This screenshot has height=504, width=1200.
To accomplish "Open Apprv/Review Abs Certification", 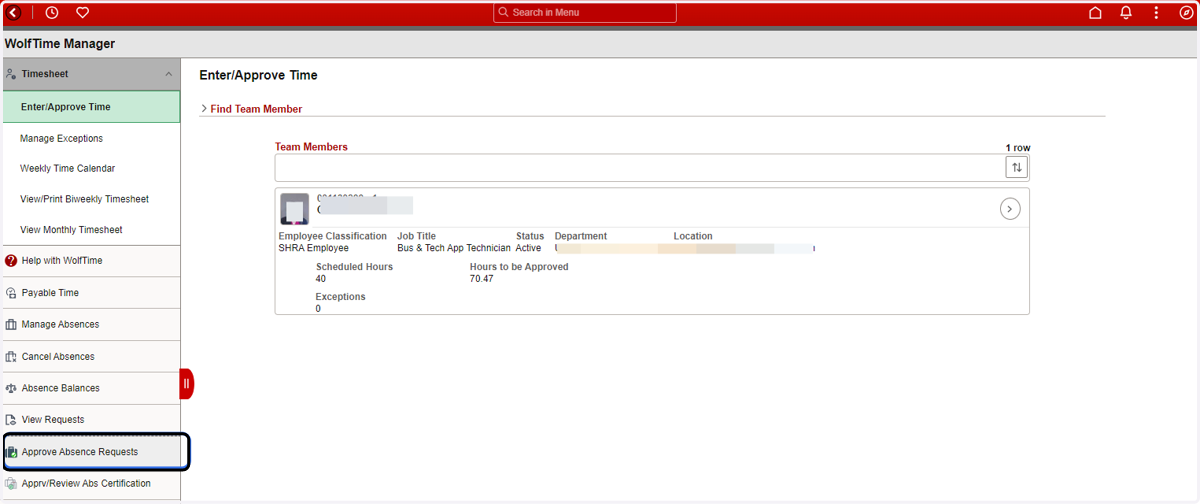I will (90, 483).
